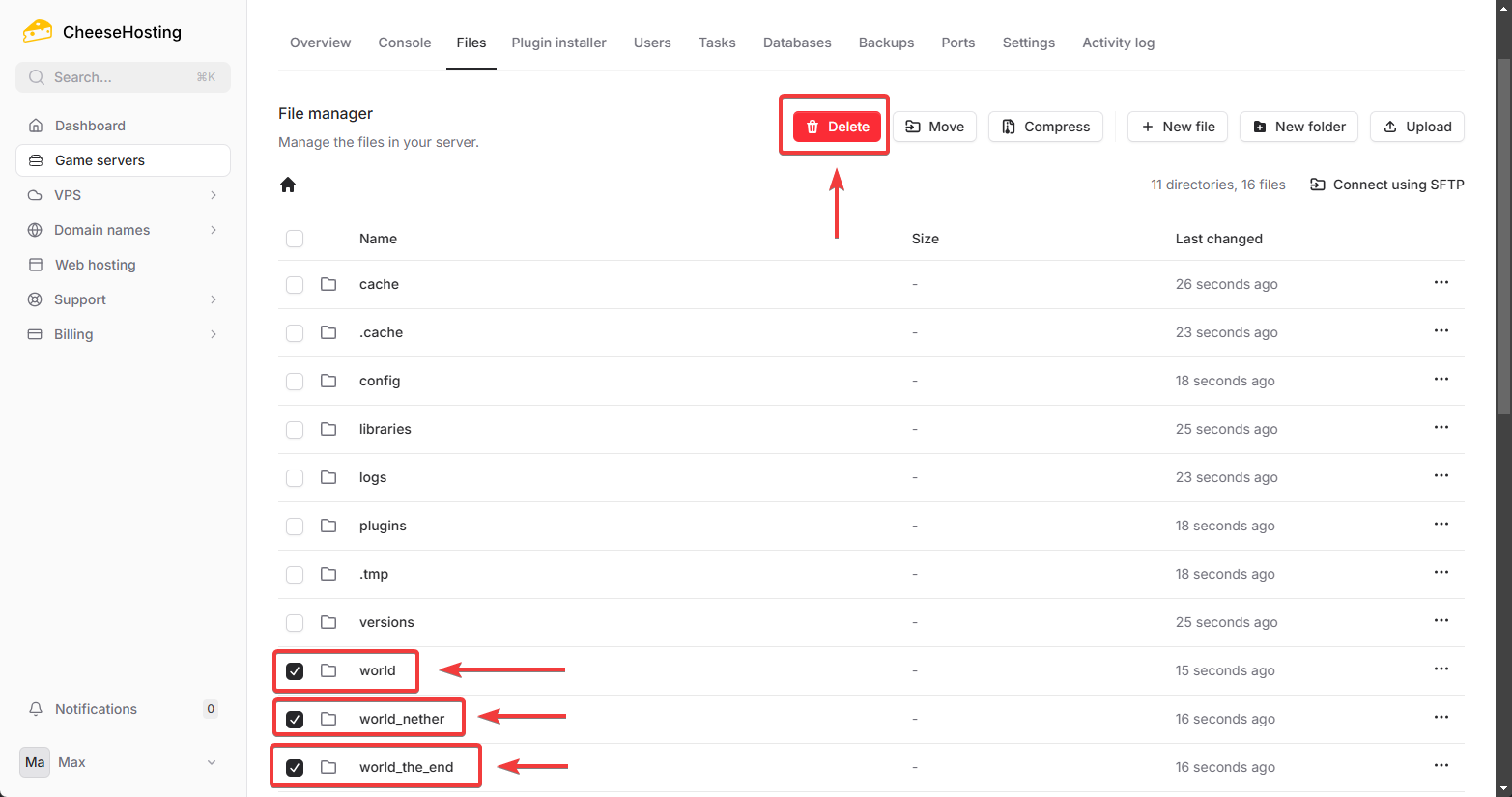Viewport: 1512px width, 797px height.
Task: Click the folder icon next to libraries
Action: coord(328,429)
